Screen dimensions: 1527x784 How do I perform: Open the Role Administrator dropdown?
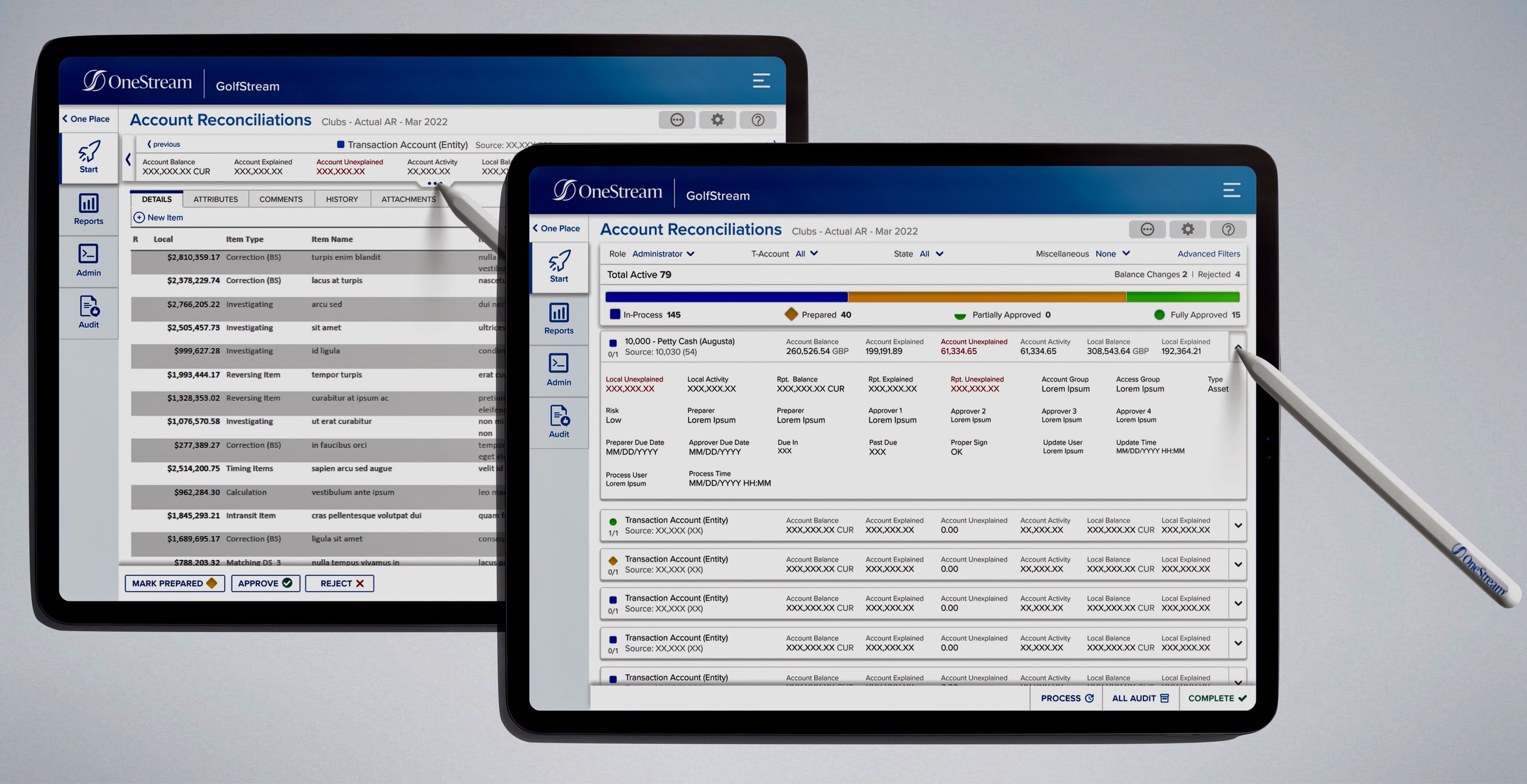(x=663, y=254)
